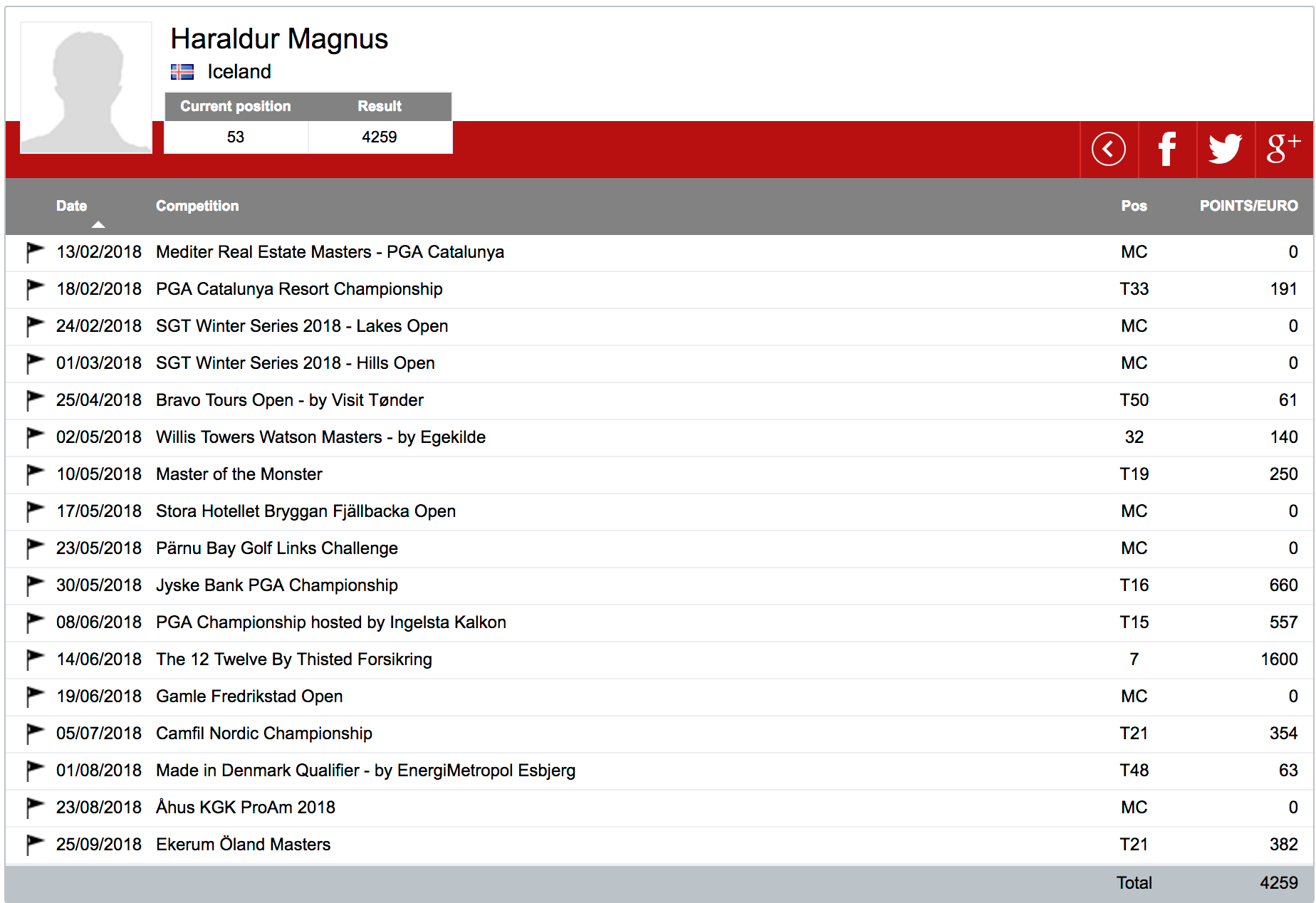Select Gamle Fredrikstad Open competition
1316x903 pixels.
tap(249, 696)
